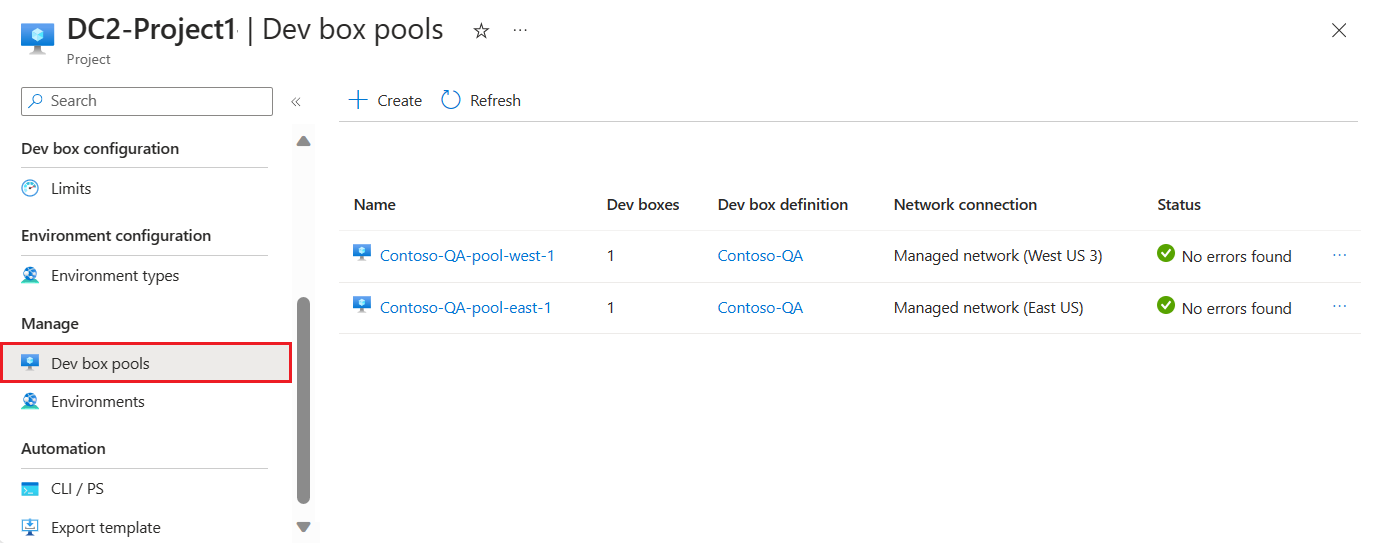Click the Dev boxes column header
The height and width of the screenshot is (545, 1374).
tap(643, 204)
